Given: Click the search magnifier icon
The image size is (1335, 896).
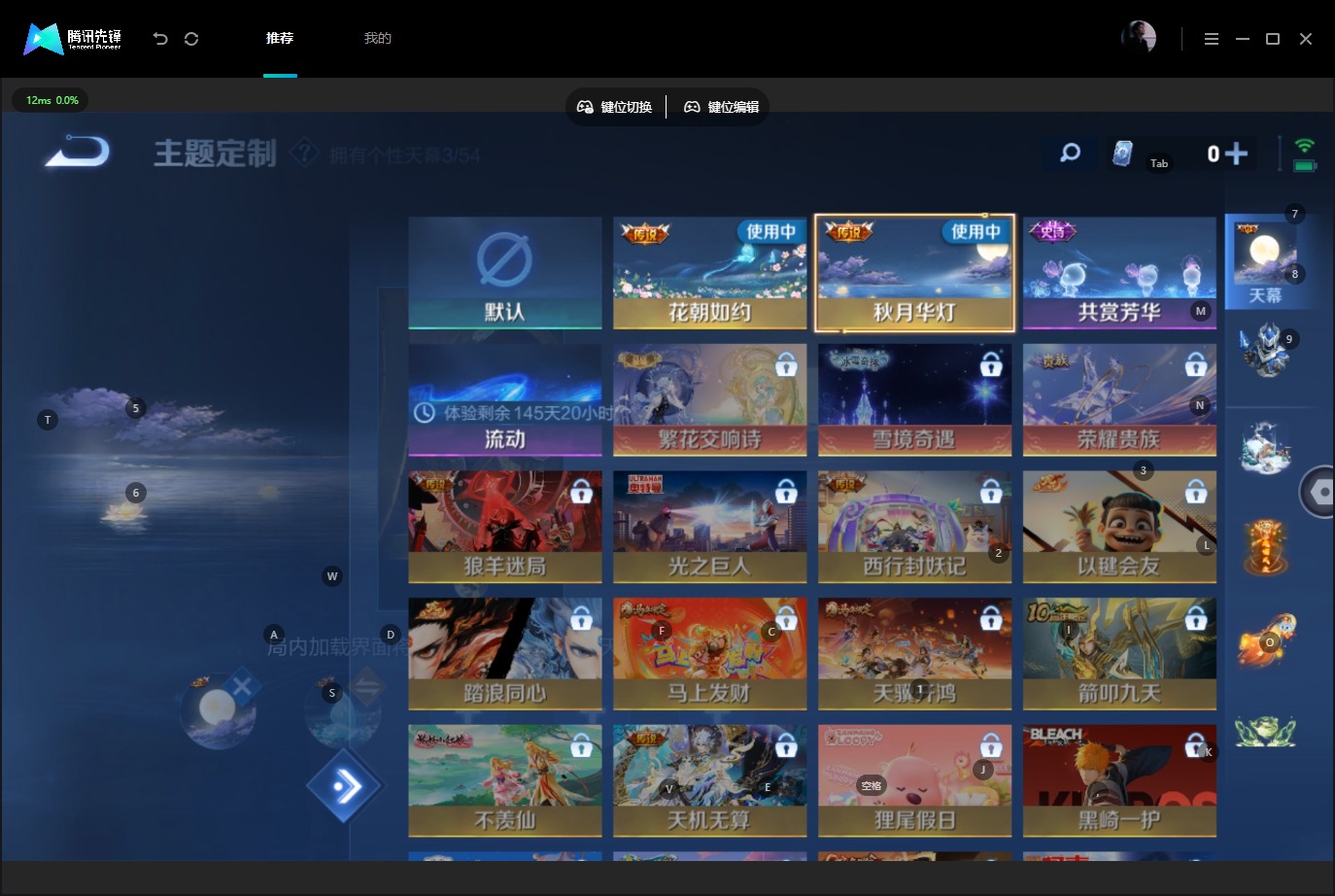Looking at the screenshot, I should pyautogui.click(x=1070, y=153).
